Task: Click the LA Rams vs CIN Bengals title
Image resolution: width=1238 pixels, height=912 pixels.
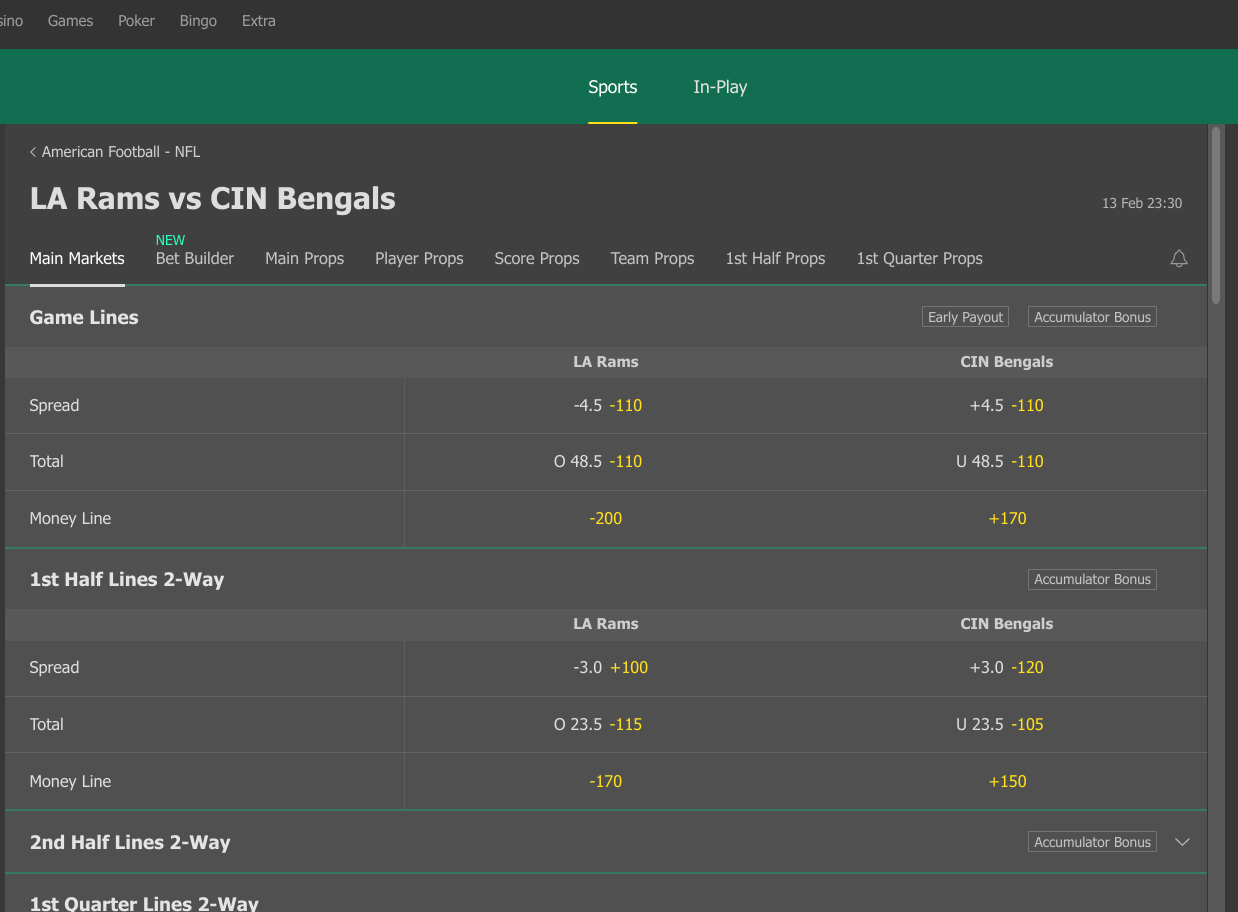Action: tap(213, 199)
